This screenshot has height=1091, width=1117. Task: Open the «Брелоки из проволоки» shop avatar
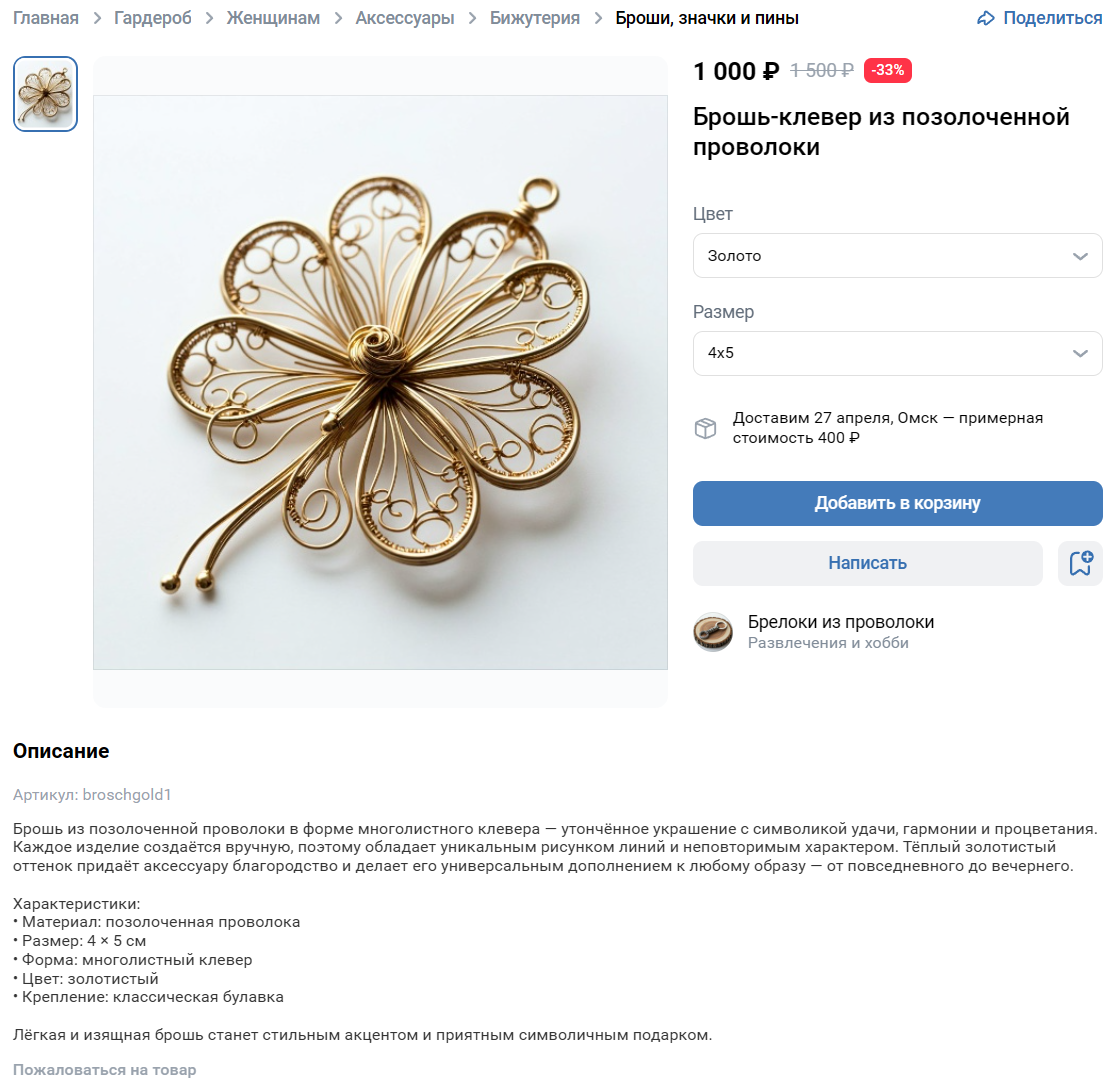(x=713, y=632)
